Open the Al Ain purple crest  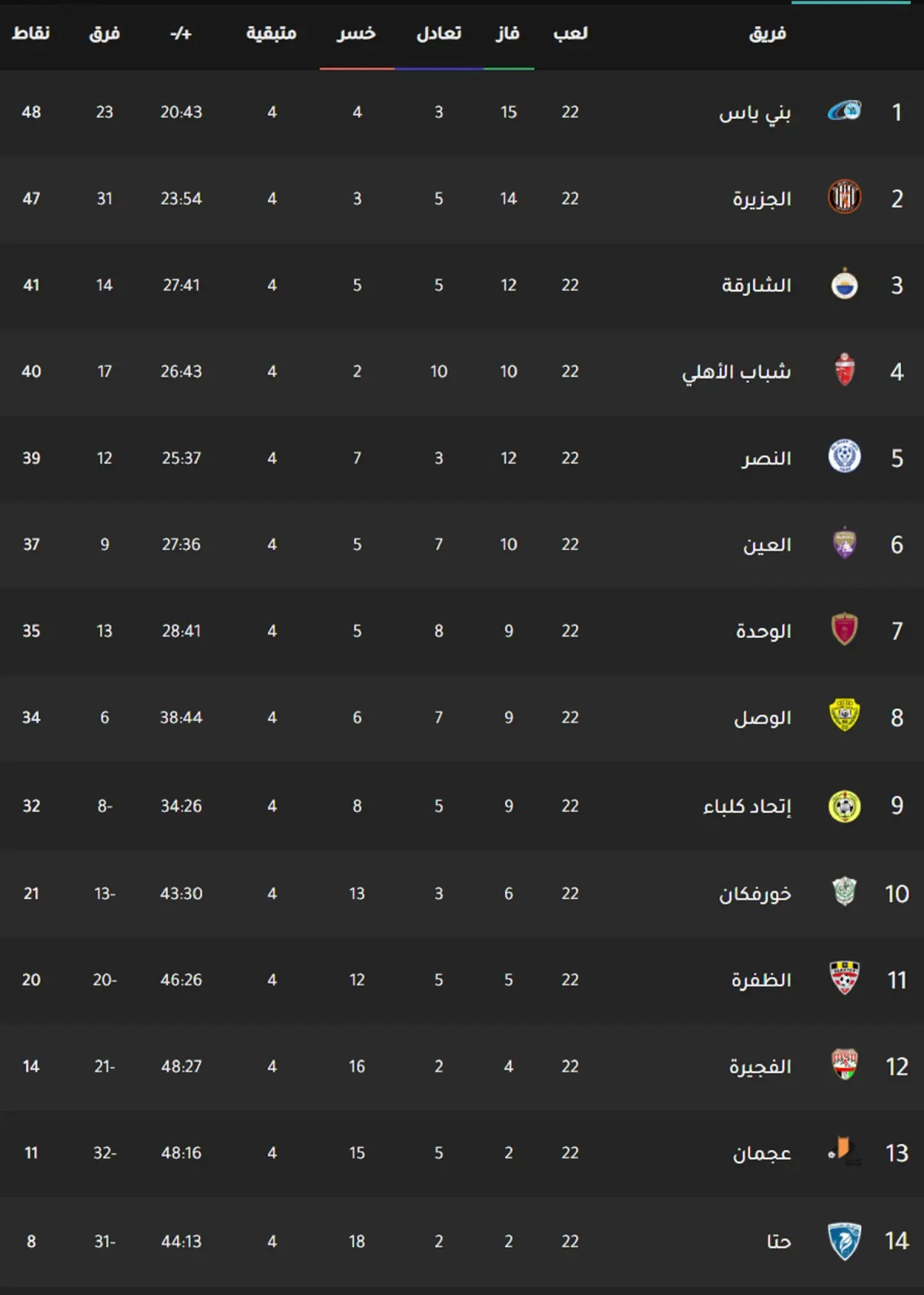(x=845, y=543)
